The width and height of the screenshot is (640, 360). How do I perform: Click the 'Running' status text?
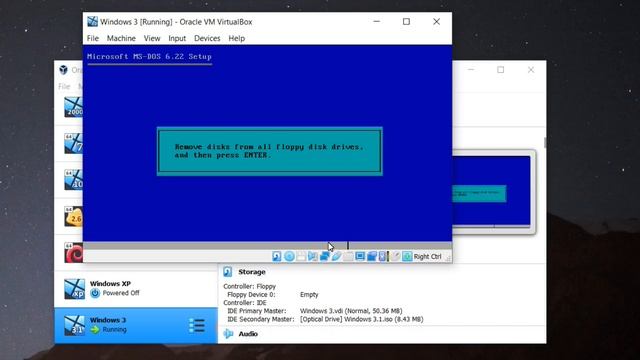tap(114, 329)
